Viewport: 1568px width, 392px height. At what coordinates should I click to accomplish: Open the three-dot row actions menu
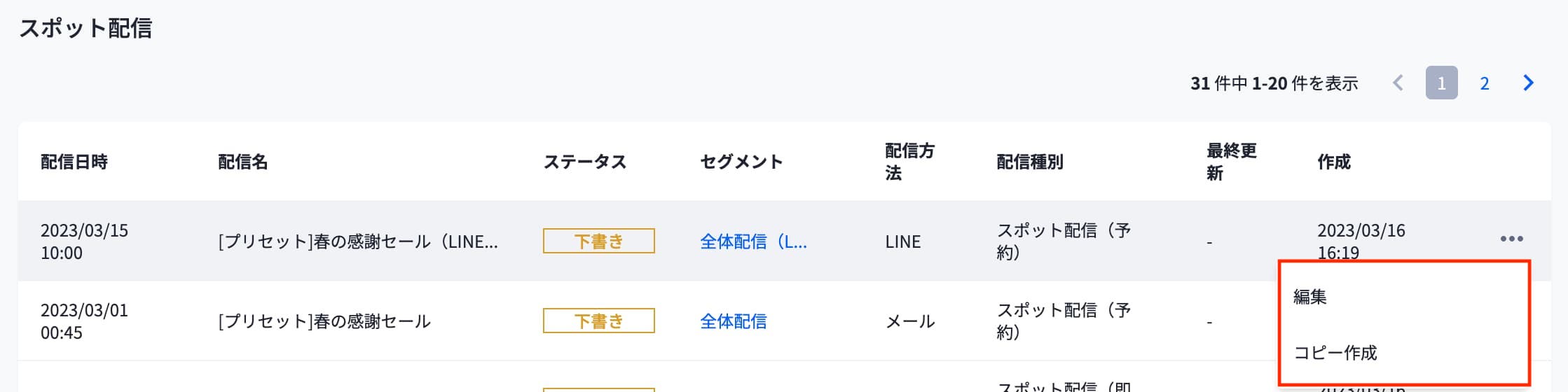pyautogui.click(x=1511, y=239)
